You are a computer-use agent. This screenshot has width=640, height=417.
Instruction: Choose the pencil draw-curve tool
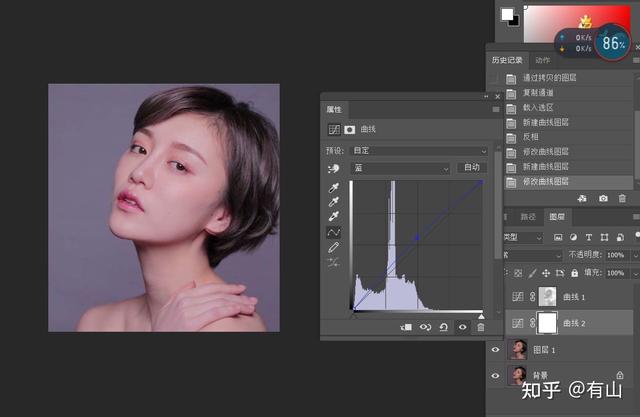tap(333, 247)
